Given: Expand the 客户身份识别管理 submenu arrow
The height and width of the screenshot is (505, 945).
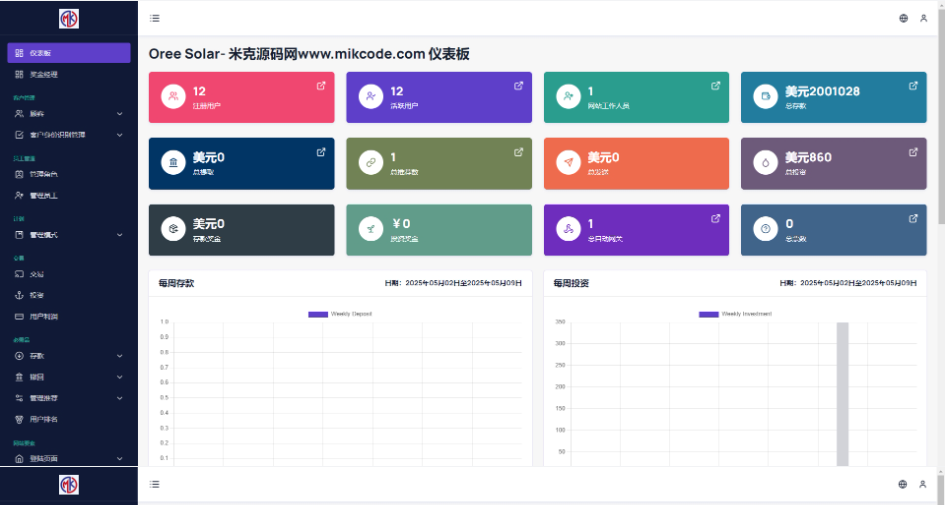Looking at the screenshot, I should 119,135.
